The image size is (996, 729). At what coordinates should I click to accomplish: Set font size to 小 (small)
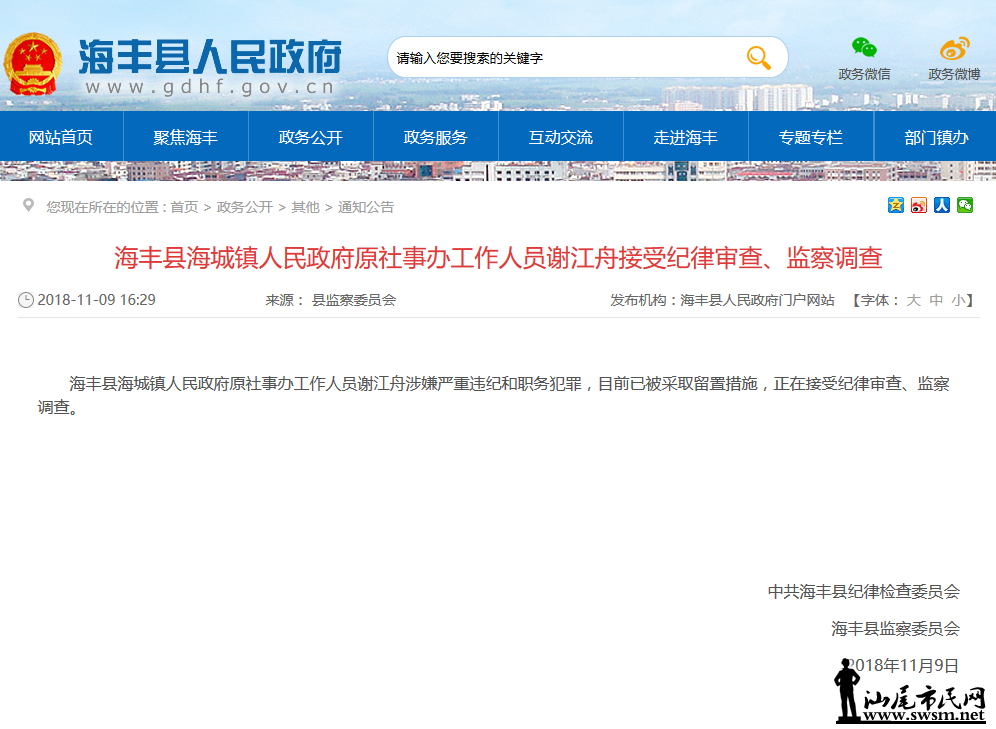point(958,300)
